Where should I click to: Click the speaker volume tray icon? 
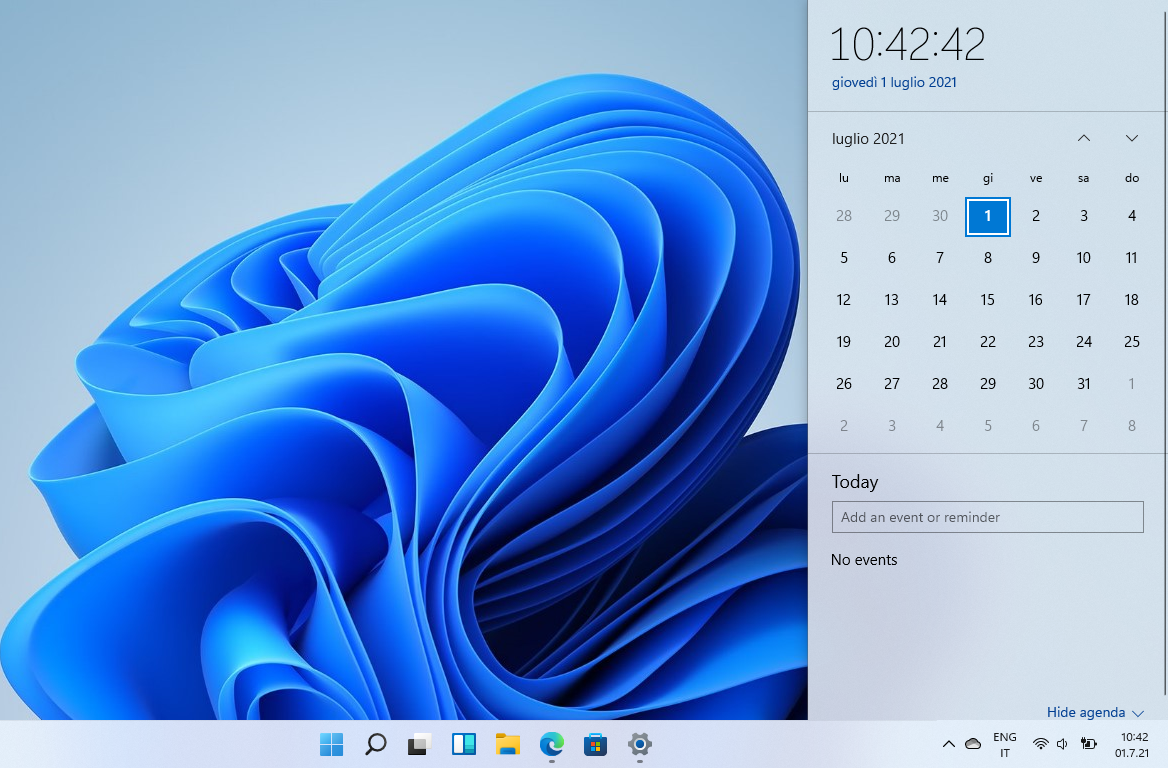(1062, 743)
